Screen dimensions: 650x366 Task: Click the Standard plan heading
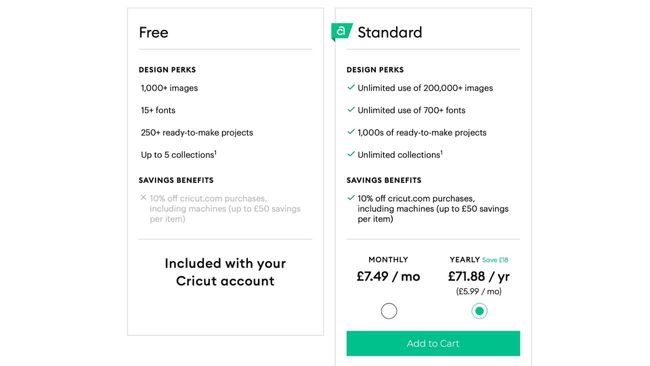tap(390, 32)
